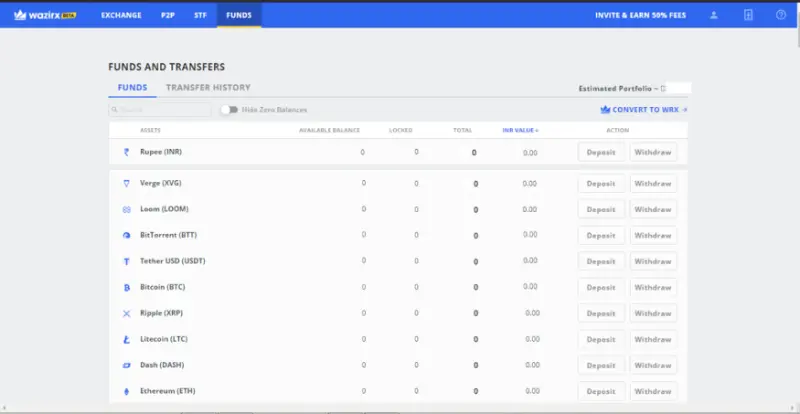Click the search magnifier icon
Screen dimensions: 800x414
point(115,110)
